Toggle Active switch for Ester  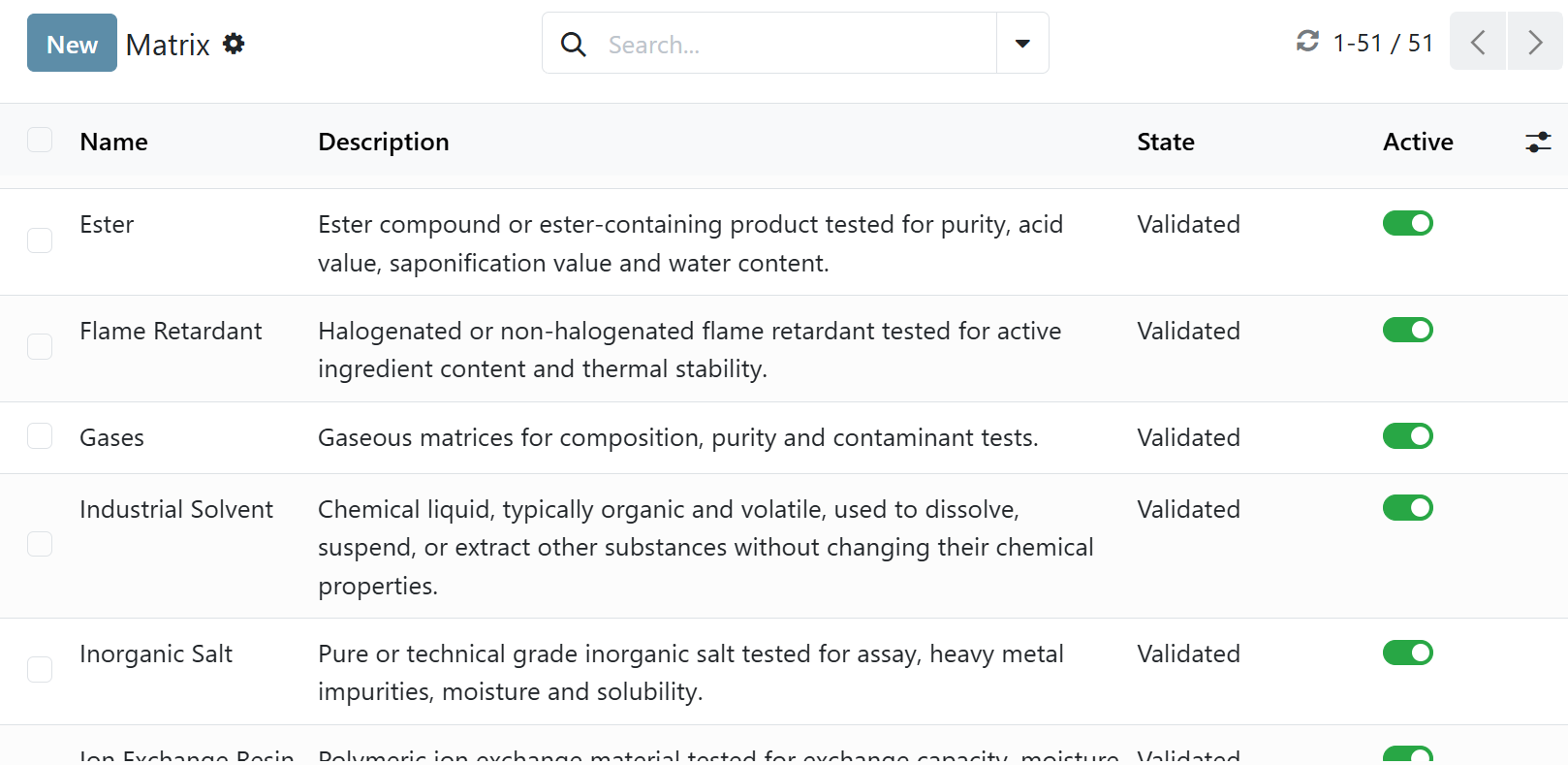coord(1407,224)
